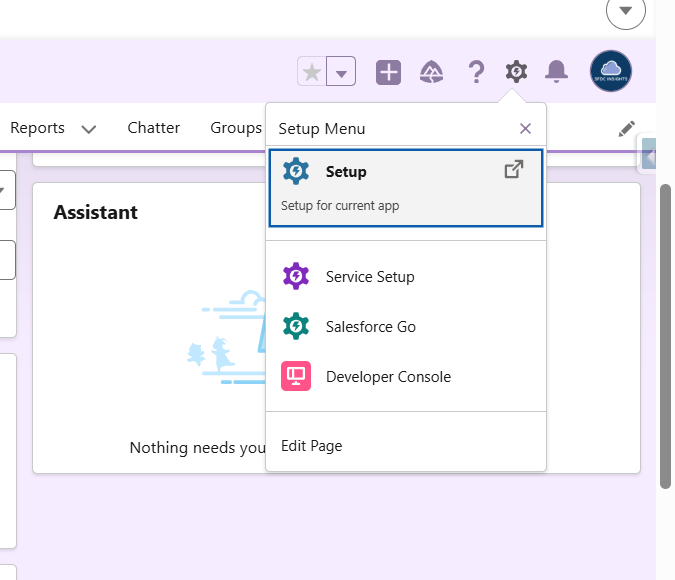Click the Edit Page link
The image size is (675, 580).
click(x=312, y=446)
